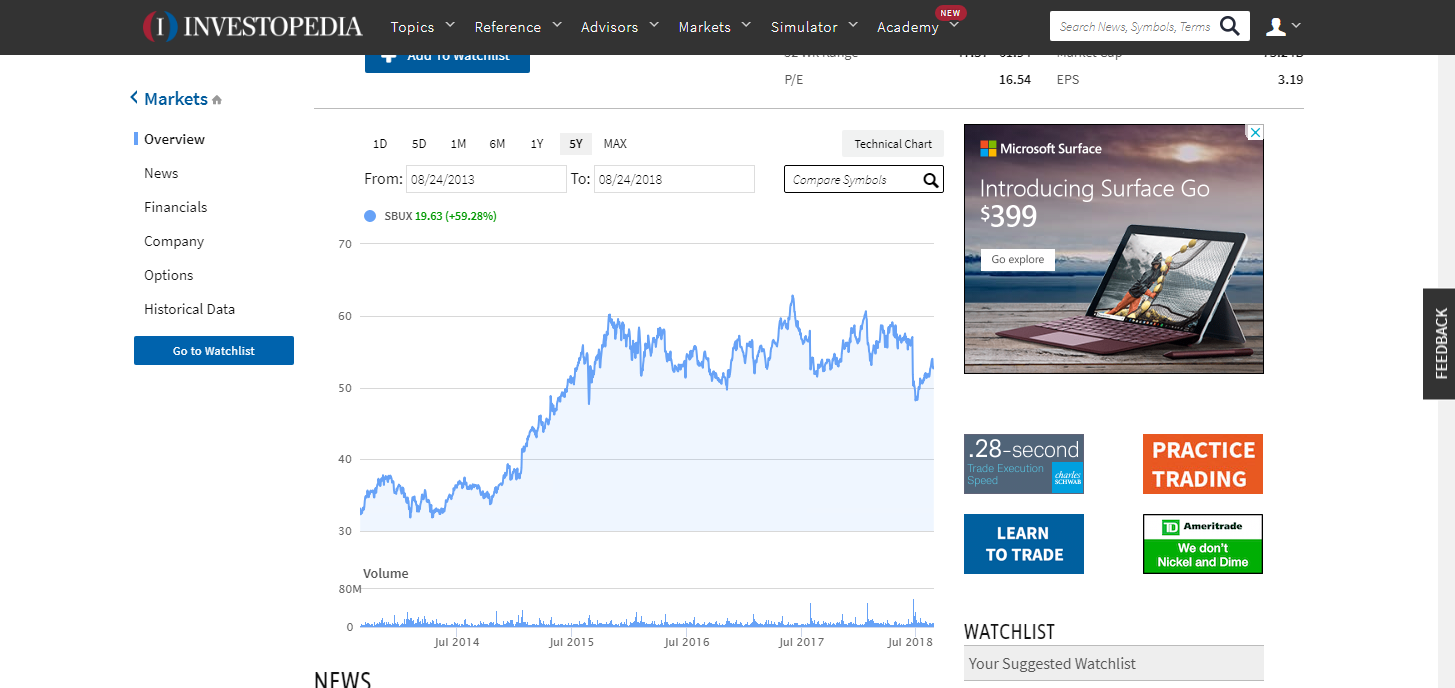Click the SBUX 19.63 legend label
The height and width of the screenshot is (688, 1455).
440,216
